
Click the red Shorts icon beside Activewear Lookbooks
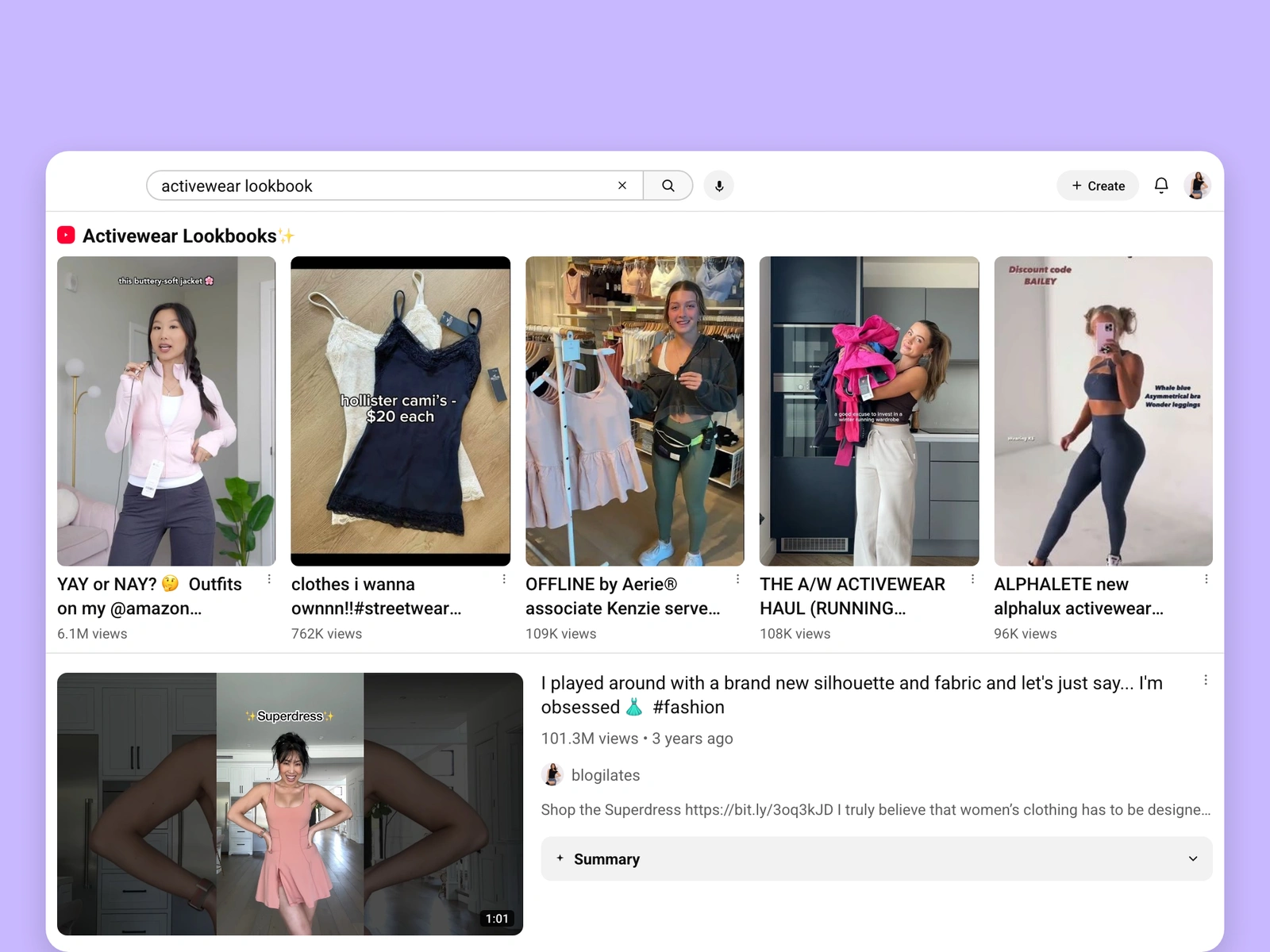[x=66, y=236]
